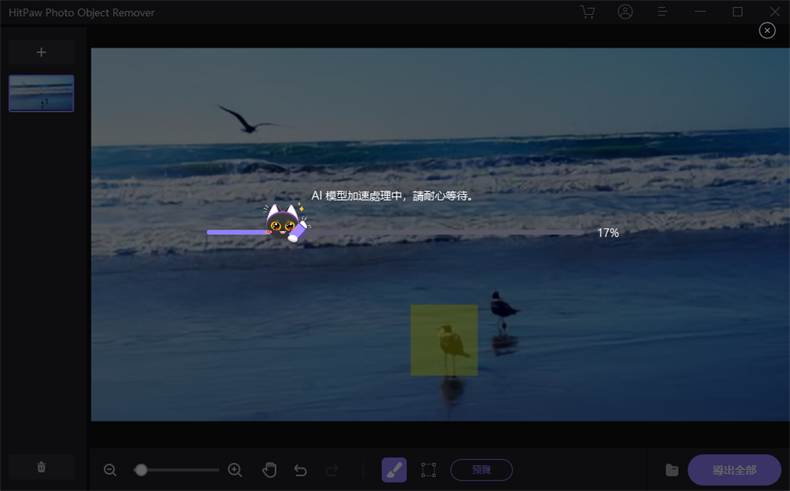The height and width of the screenshot is (491, 790).
Task: Click the yellow highlighted selection over the bird
Action: point(444,340)
